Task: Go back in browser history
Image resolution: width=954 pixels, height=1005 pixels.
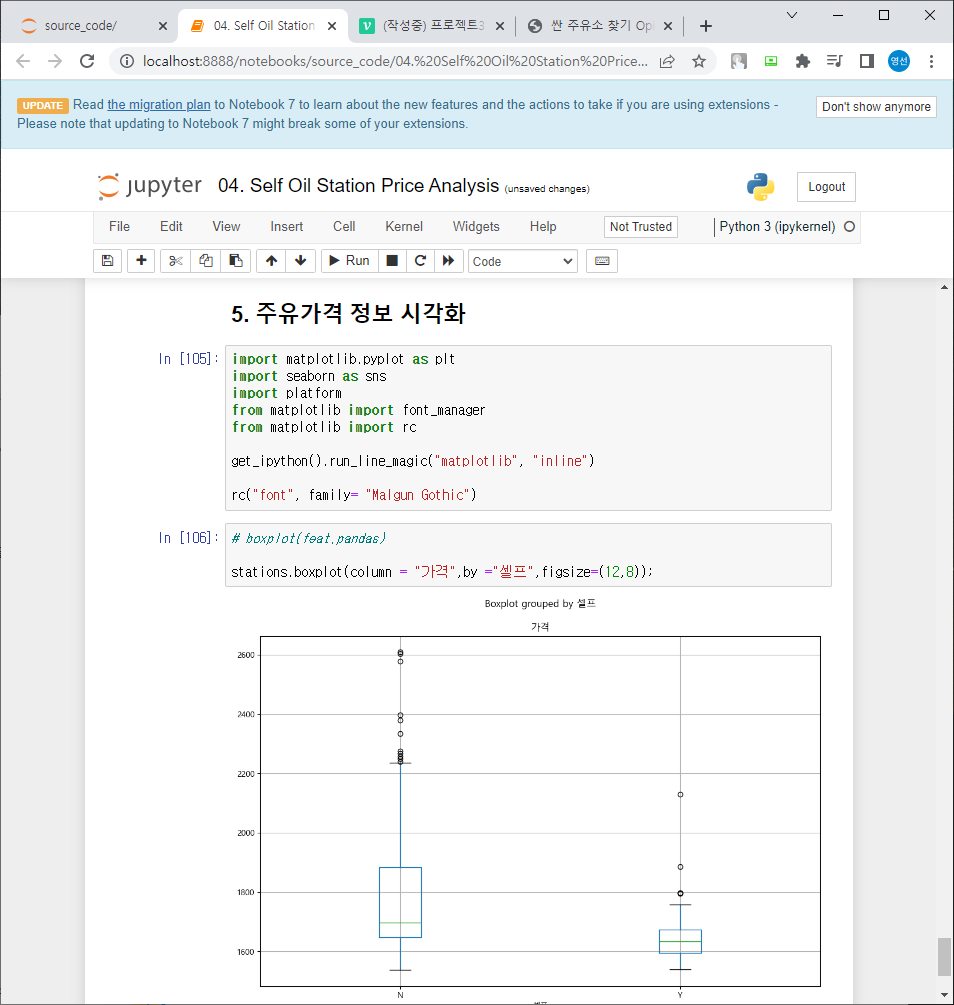Action: click(x=23, y=62)
